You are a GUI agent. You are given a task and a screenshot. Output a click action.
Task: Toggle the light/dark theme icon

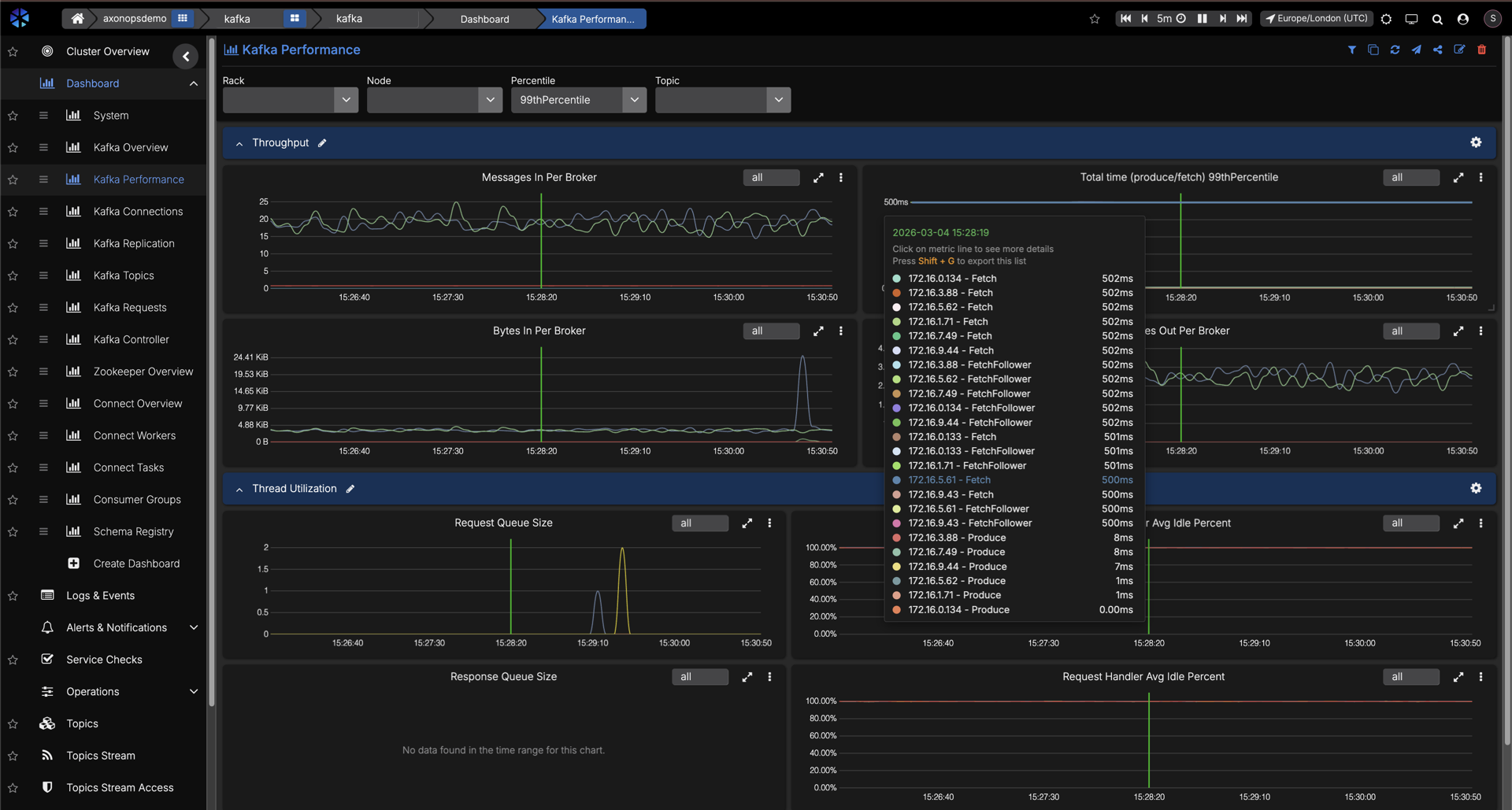click(1386, 19)
